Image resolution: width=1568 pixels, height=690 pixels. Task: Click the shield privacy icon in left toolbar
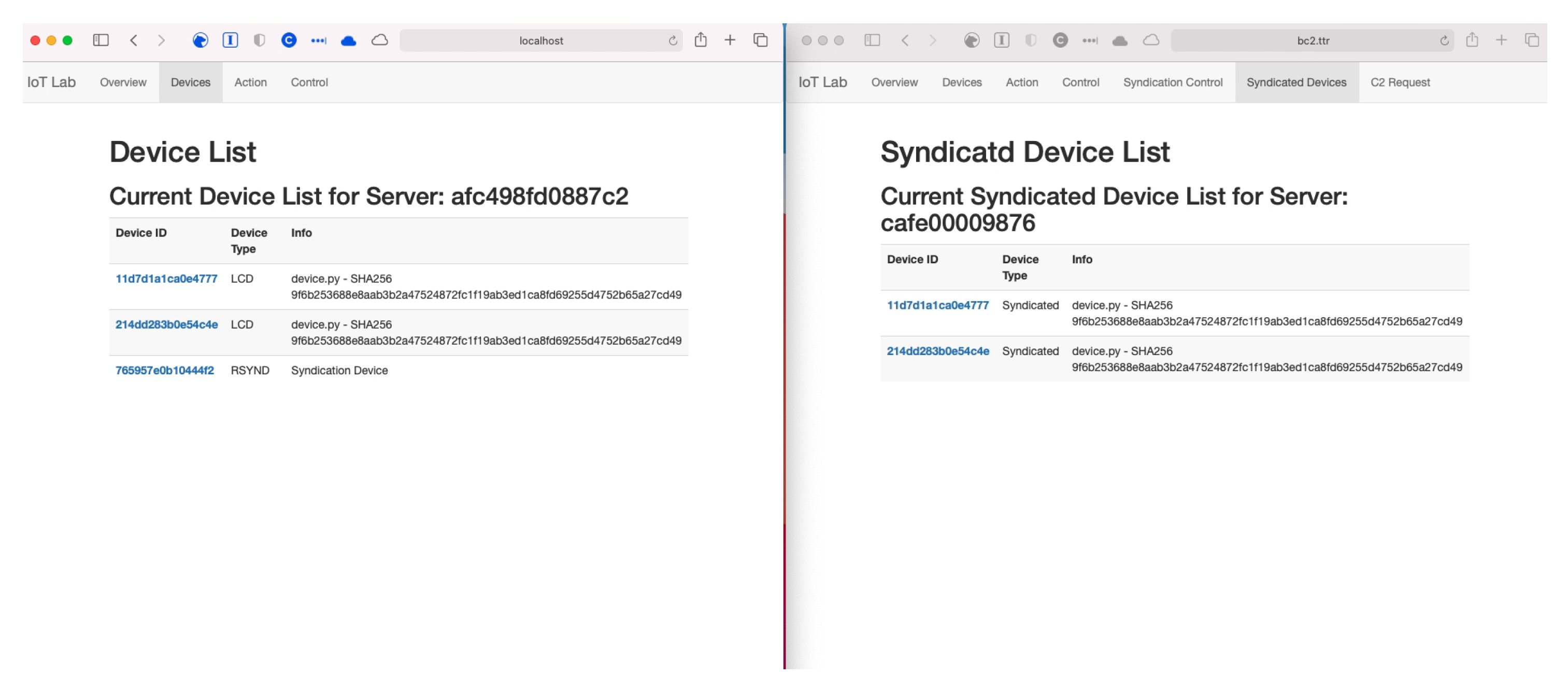(x=259, y=40)
